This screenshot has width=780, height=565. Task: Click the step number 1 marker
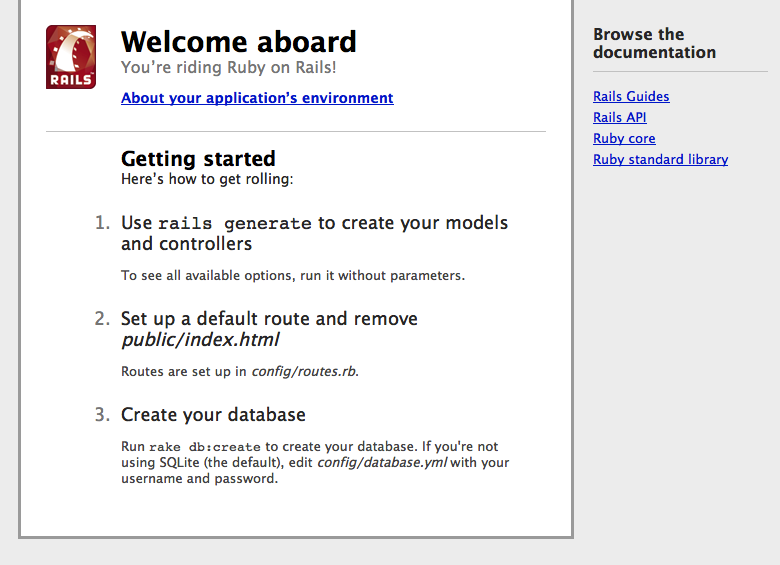[102, 222]
